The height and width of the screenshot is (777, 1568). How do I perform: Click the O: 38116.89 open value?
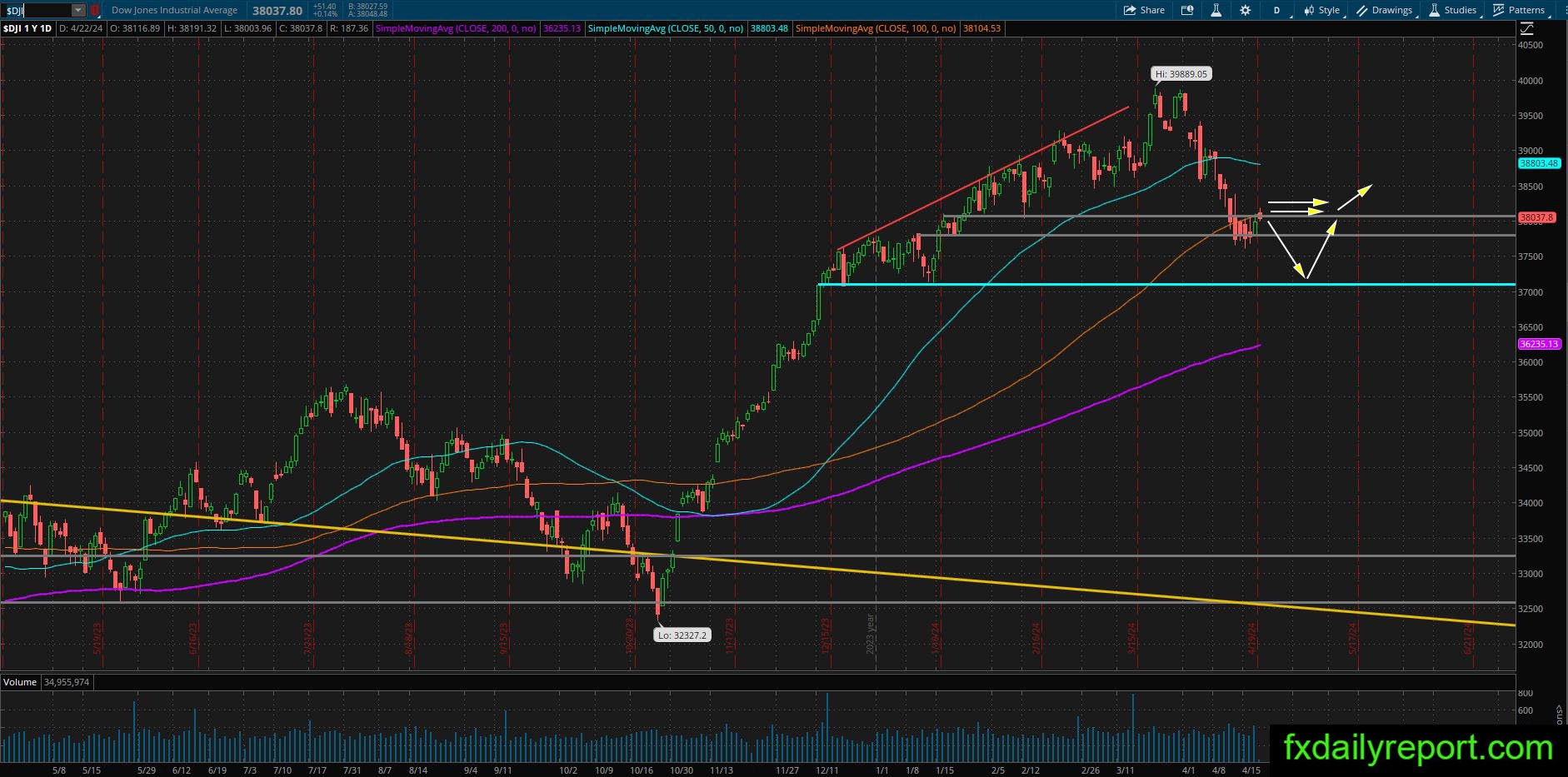[x=135, y=28]
